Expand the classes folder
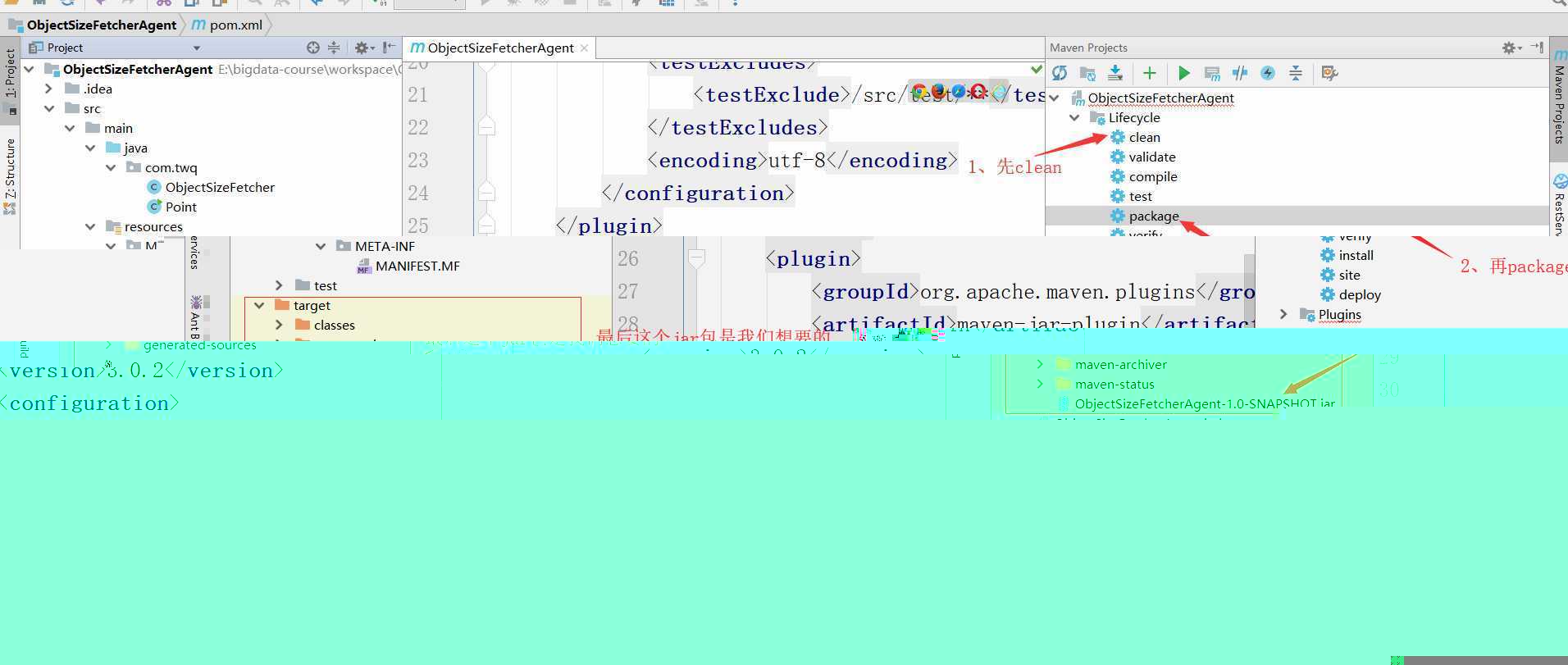The height and width of the screenshot is (665, 1568). click(279, 325)
